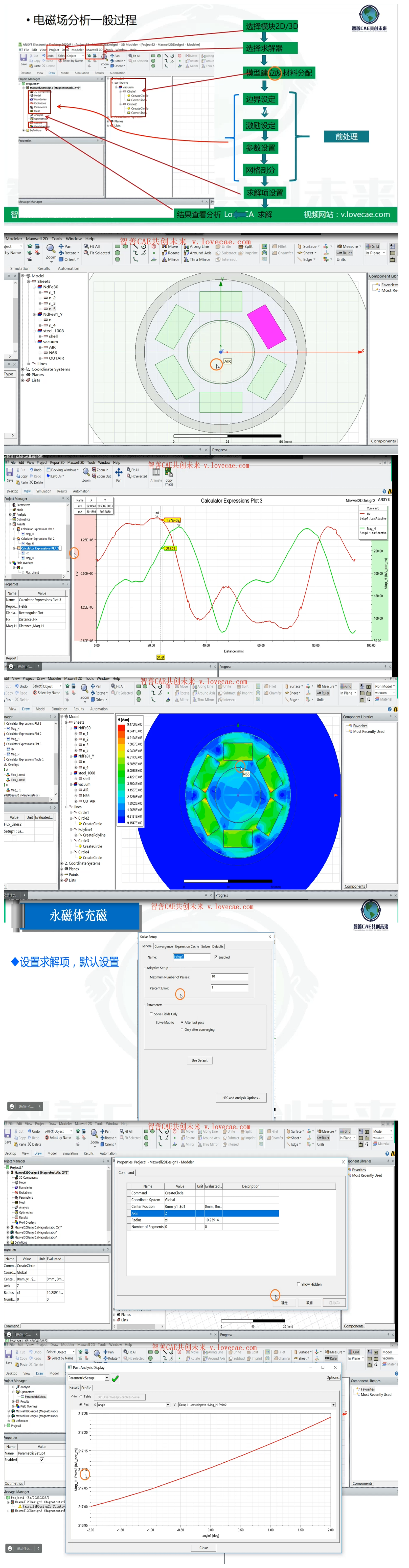This screenshot has height=1568, width=409.
Task: Expand the Polyline1 node in the model tree
Action: pos(71,830)
